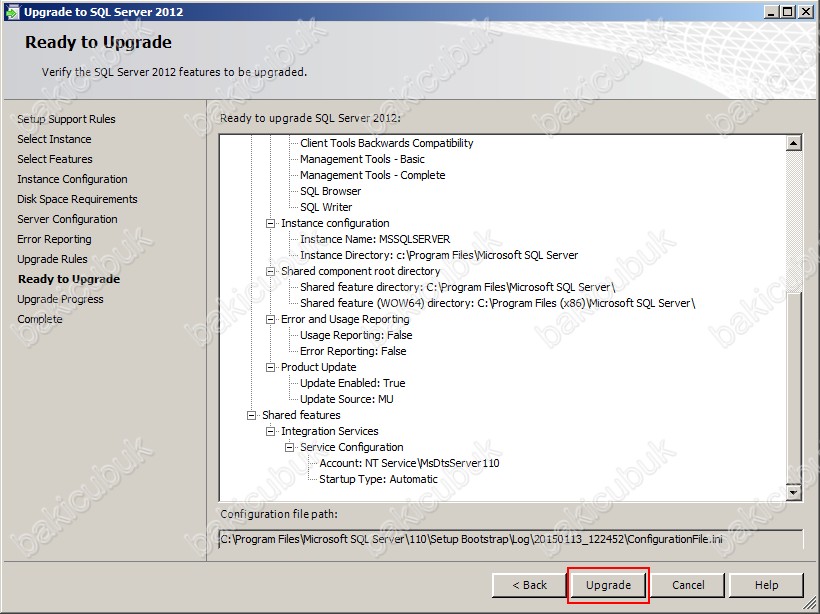Go to the Setup Support Rules step
This screenshot has width=820, height=614.
(x=66, y=119)
